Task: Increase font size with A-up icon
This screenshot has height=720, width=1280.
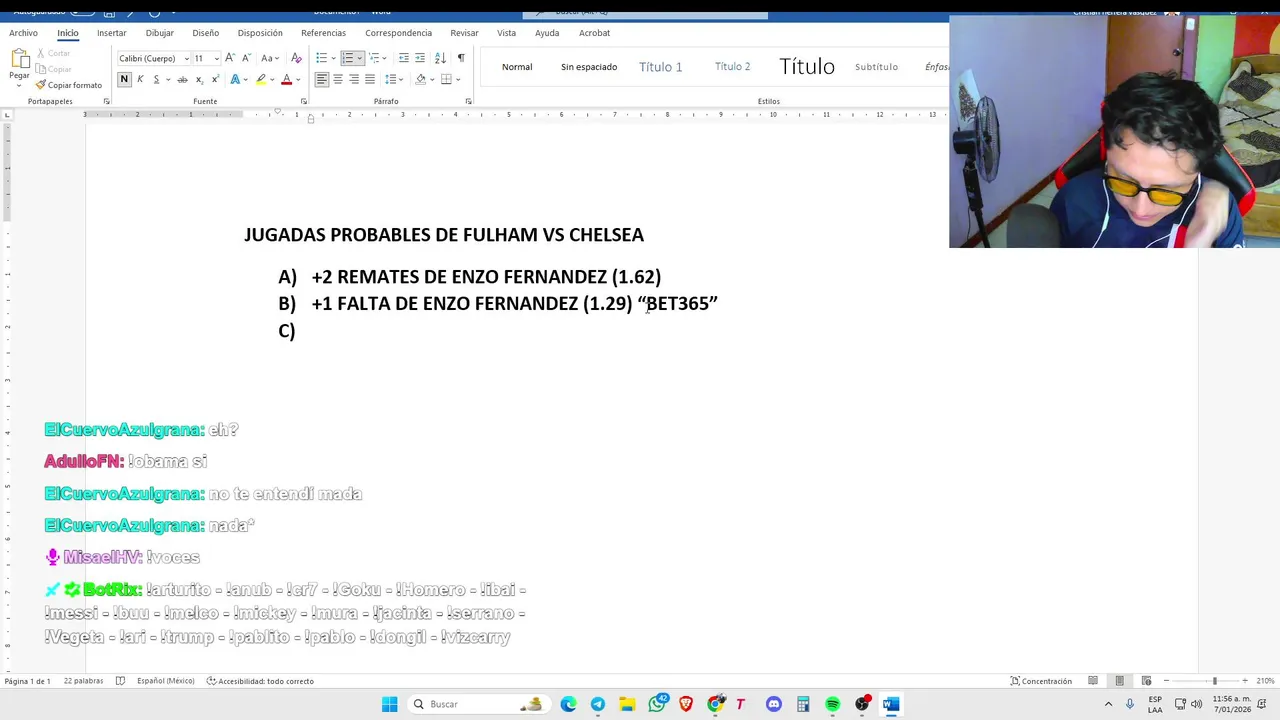Action: coord(230,58)
